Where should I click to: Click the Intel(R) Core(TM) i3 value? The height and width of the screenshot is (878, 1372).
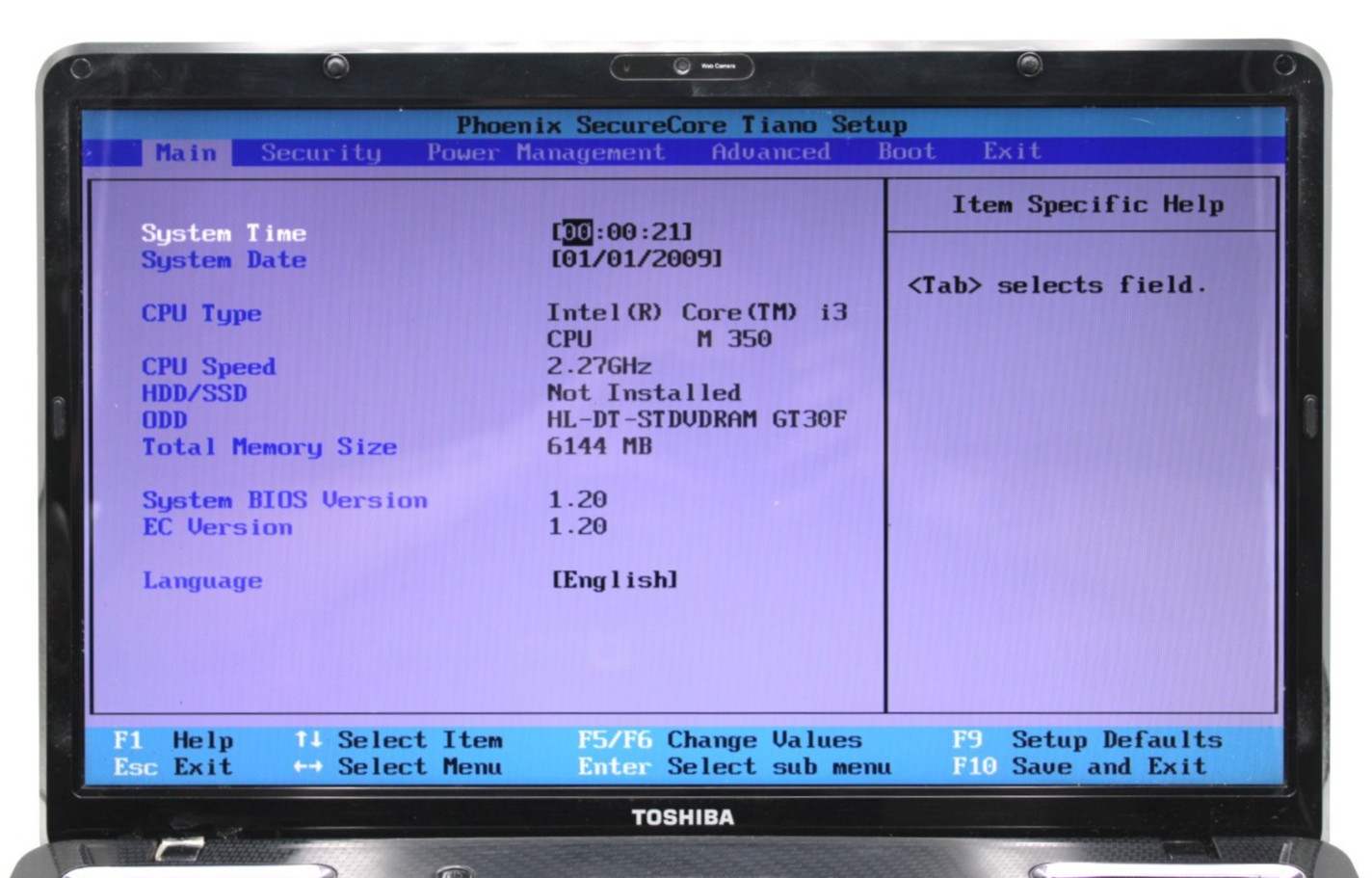[x=698, y=312]
